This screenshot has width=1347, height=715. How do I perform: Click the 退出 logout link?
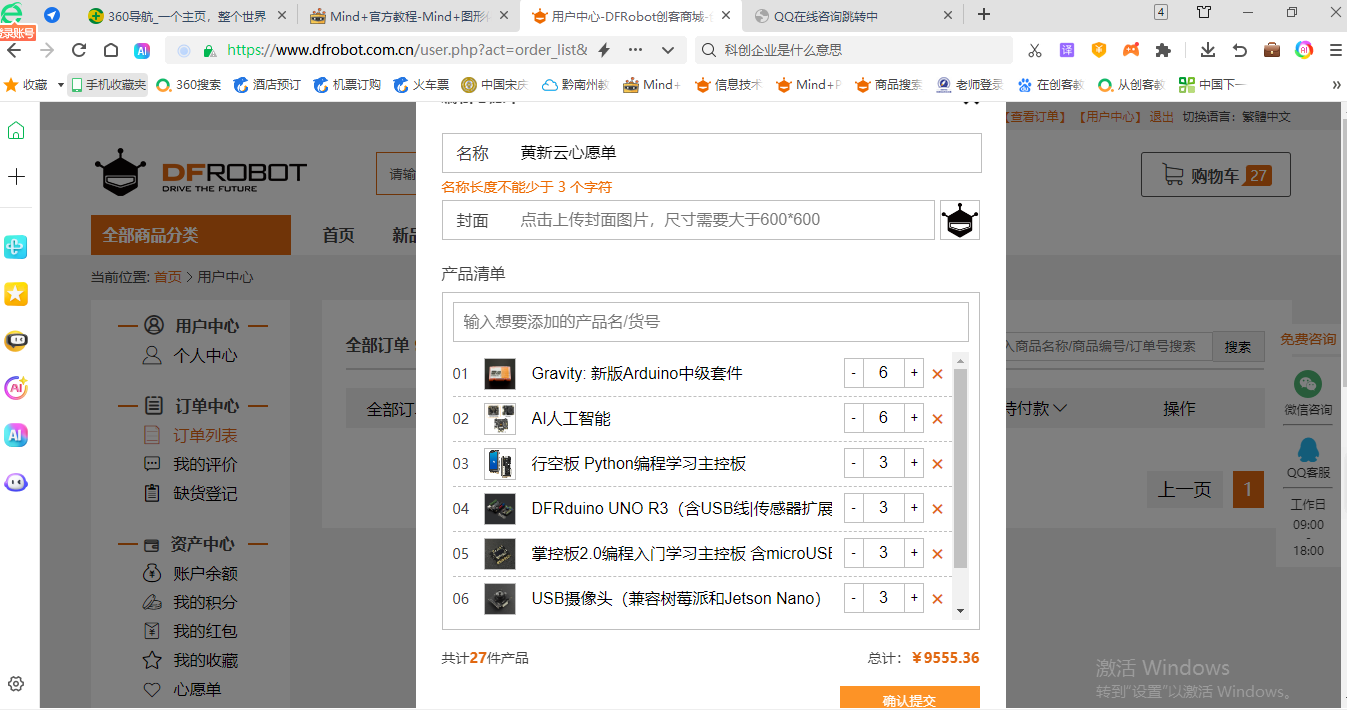click(1162, 117)
